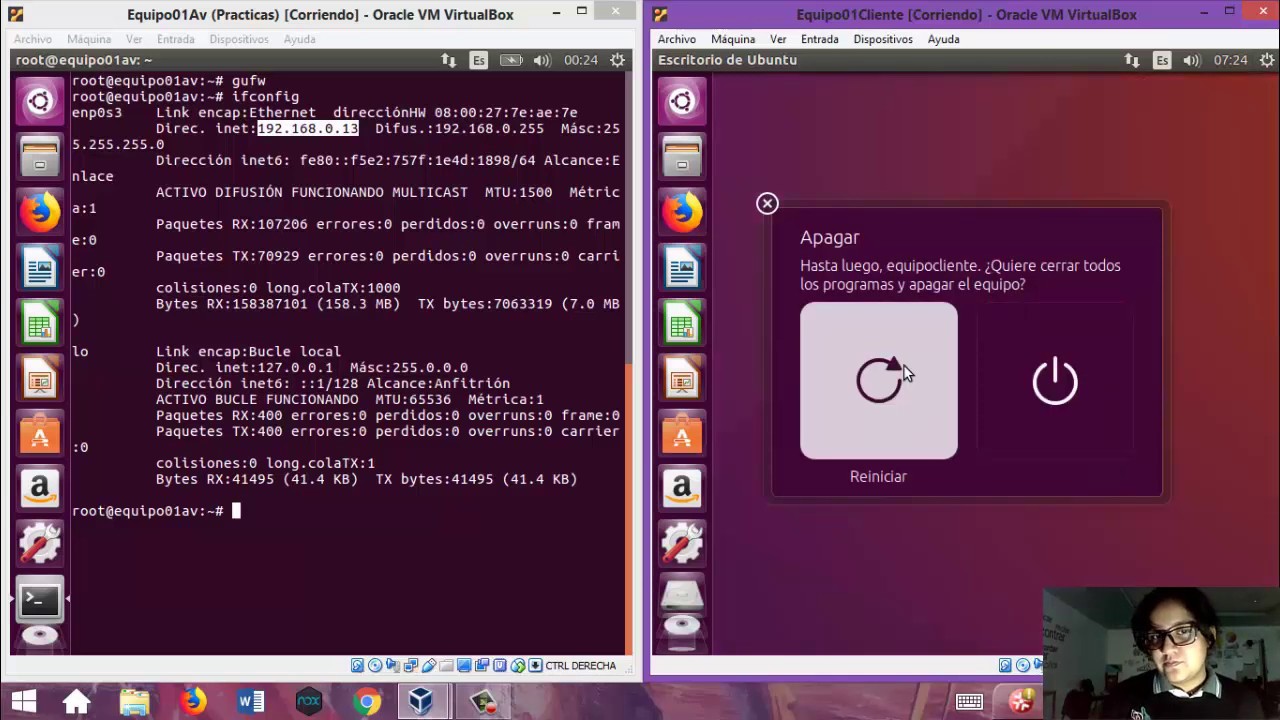Screen dimensions: 1280x720
Task: Launch Firefox from Equipo01Av launcher
Action: pos(40,213)
